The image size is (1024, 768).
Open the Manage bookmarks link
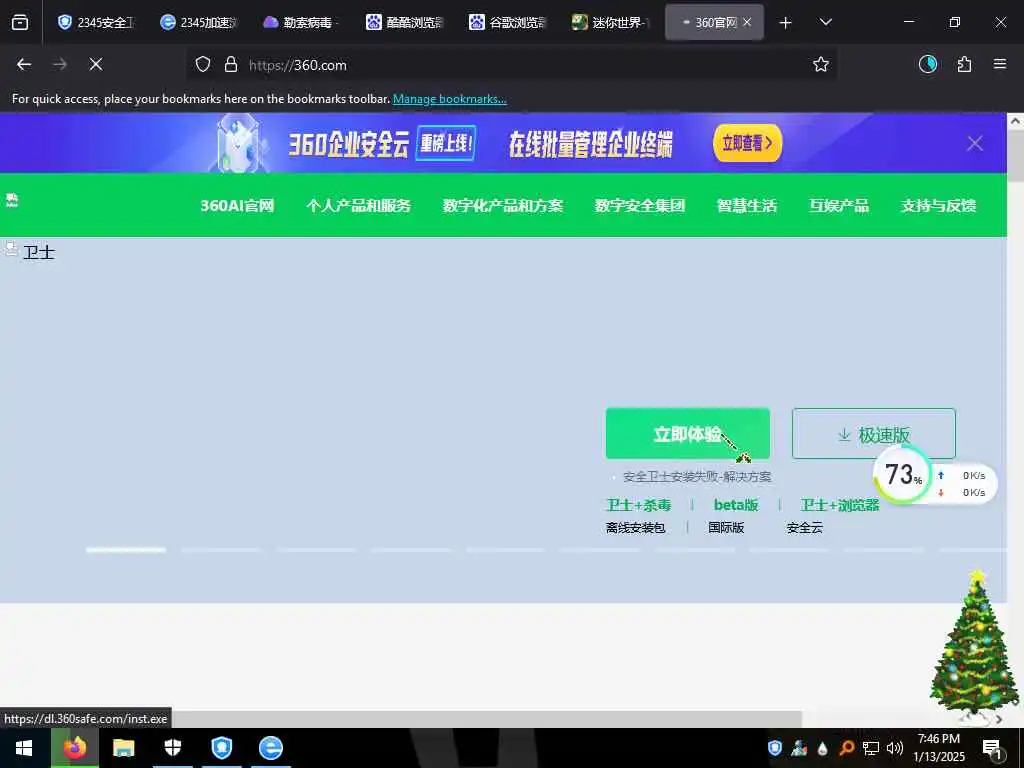pos(449,99)
